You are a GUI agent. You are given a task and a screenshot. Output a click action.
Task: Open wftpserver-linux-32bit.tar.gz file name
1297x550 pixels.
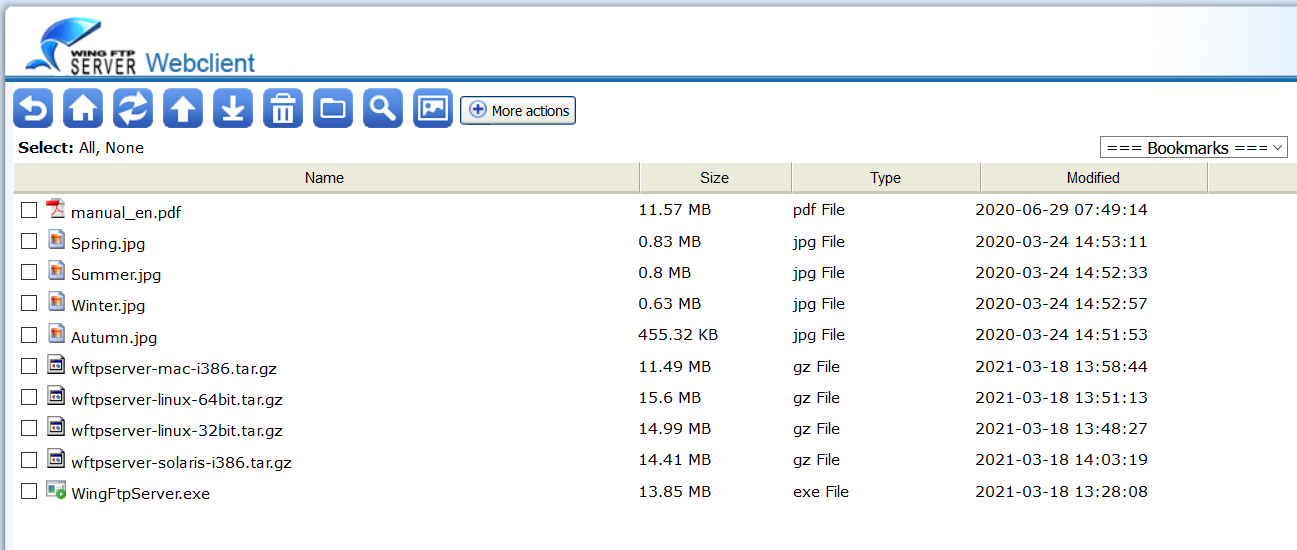pos(177,431)
